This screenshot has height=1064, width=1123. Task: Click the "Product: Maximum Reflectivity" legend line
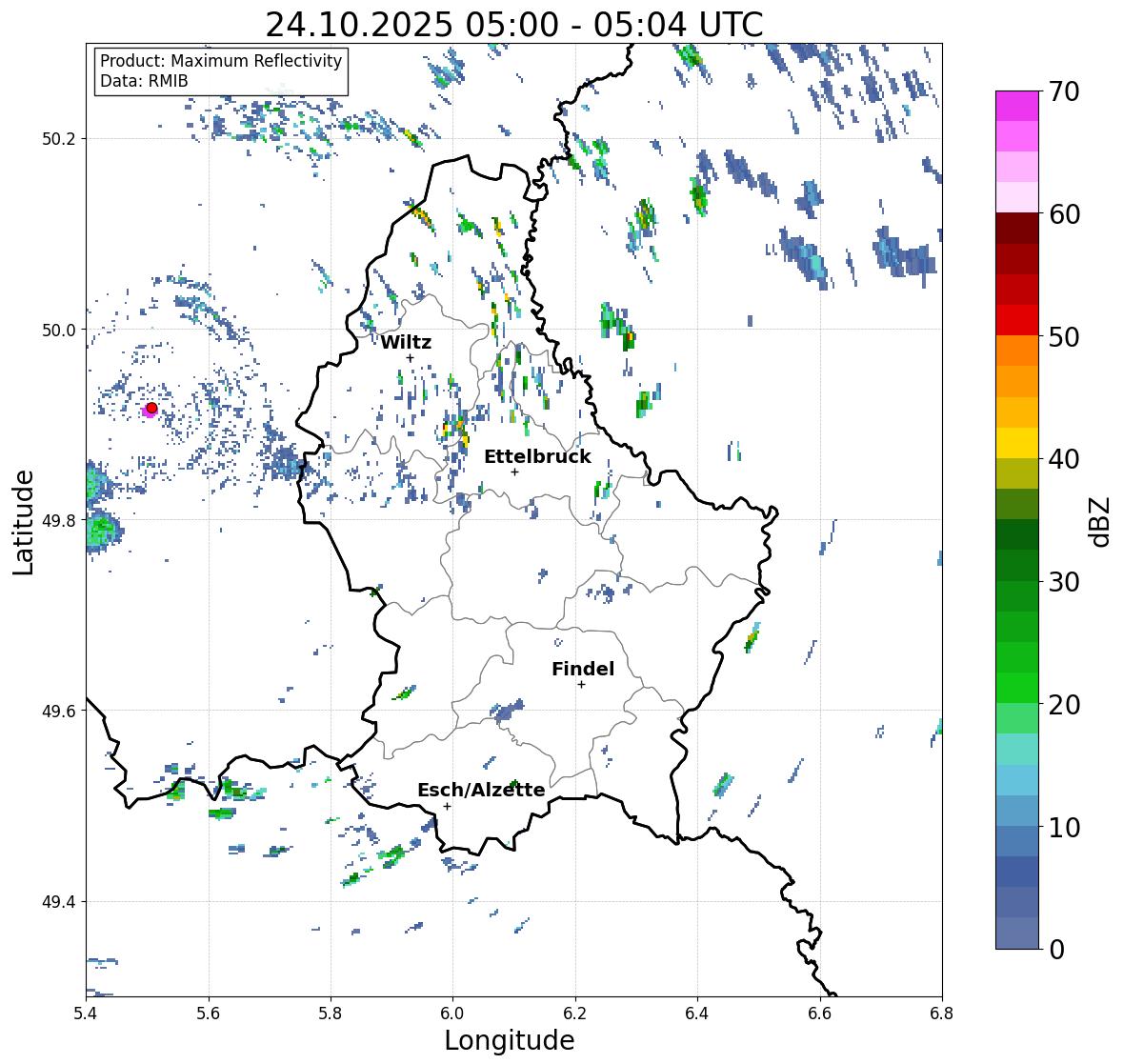click(x=221, y=61)
